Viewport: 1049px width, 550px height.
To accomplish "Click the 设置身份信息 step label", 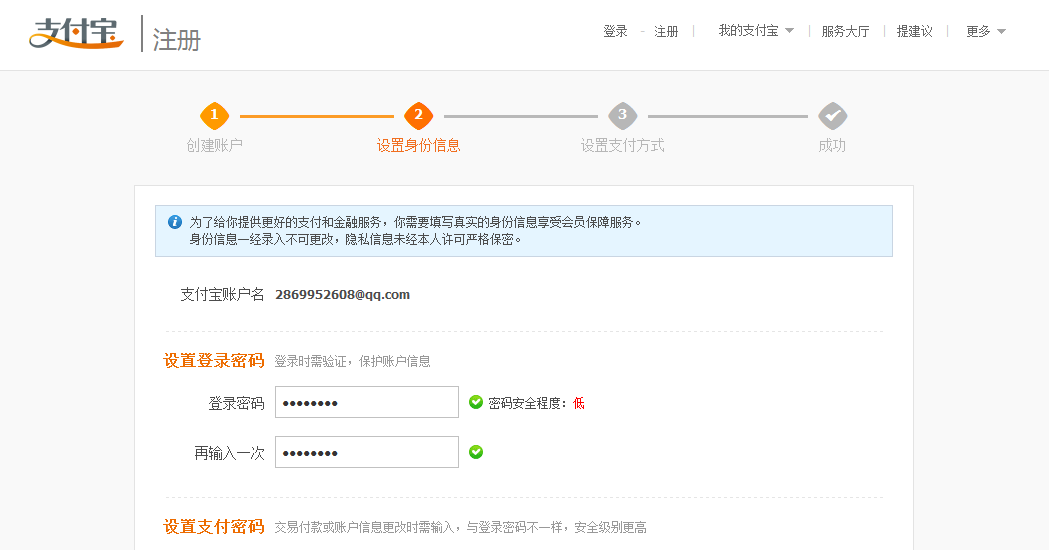I will click(x=419, y=145).
